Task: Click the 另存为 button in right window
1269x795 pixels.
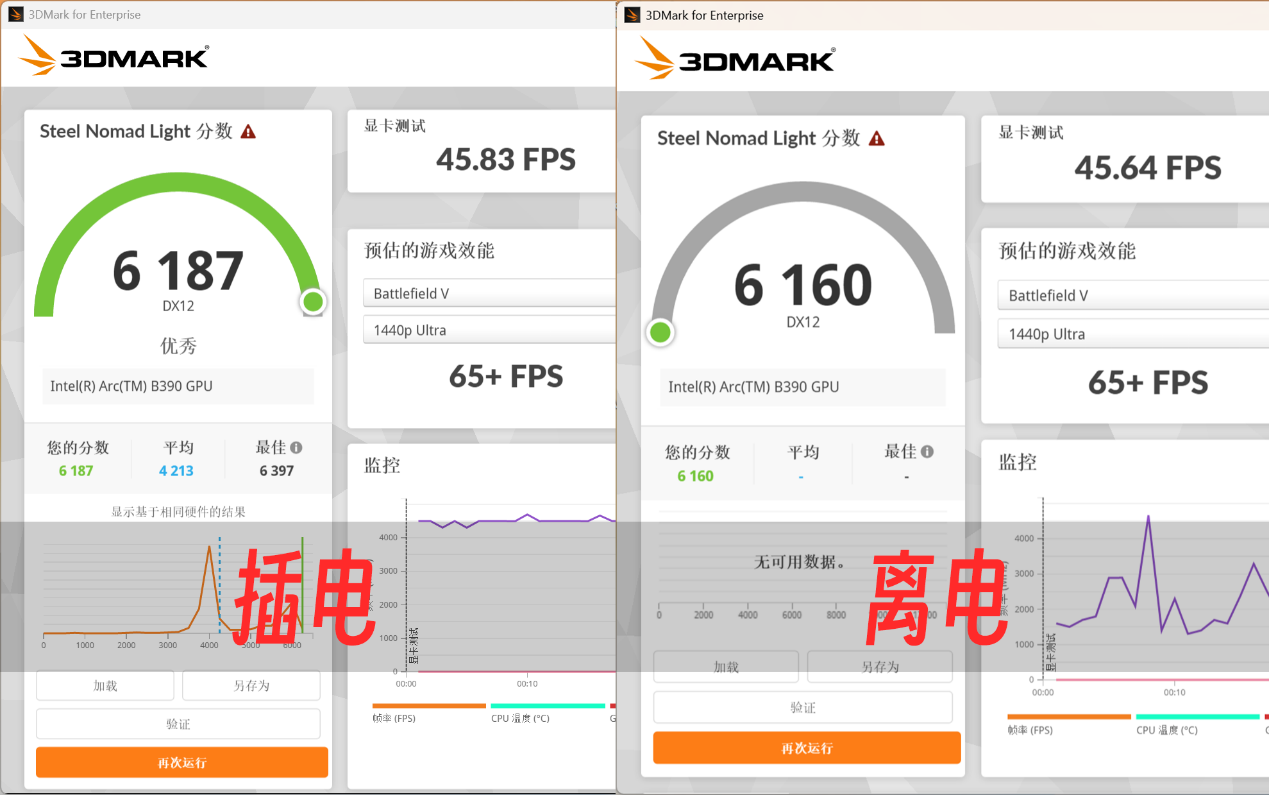Action: (x=880, y=667)
